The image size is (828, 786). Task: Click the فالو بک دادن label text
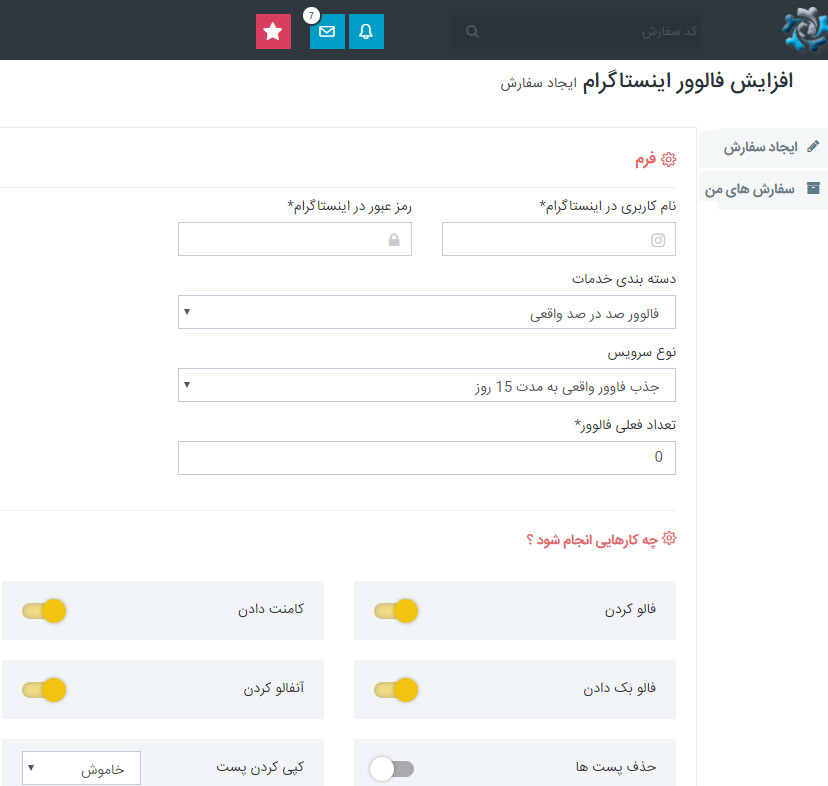pos(619,688)
